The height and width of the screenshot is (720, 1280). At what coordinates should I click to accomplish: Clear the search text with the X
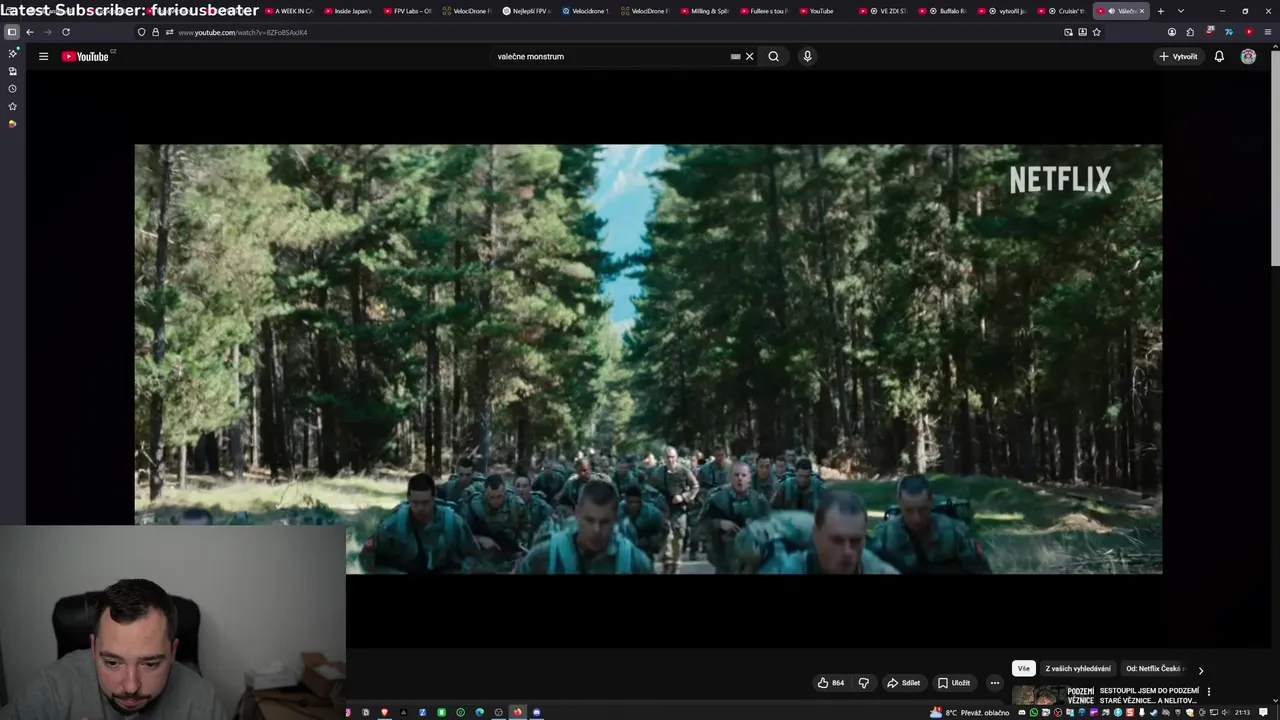pos(749,56)
